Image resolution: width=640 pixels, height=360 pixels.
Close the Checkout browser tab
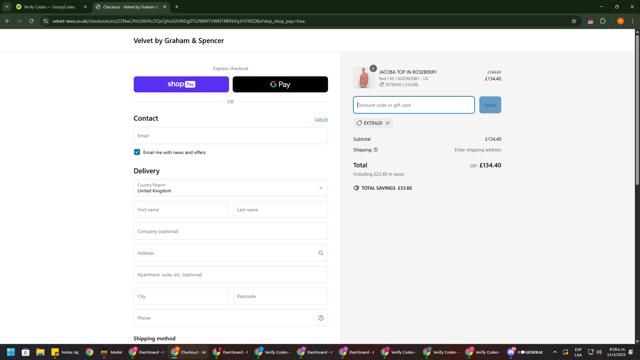pos(164,7)
